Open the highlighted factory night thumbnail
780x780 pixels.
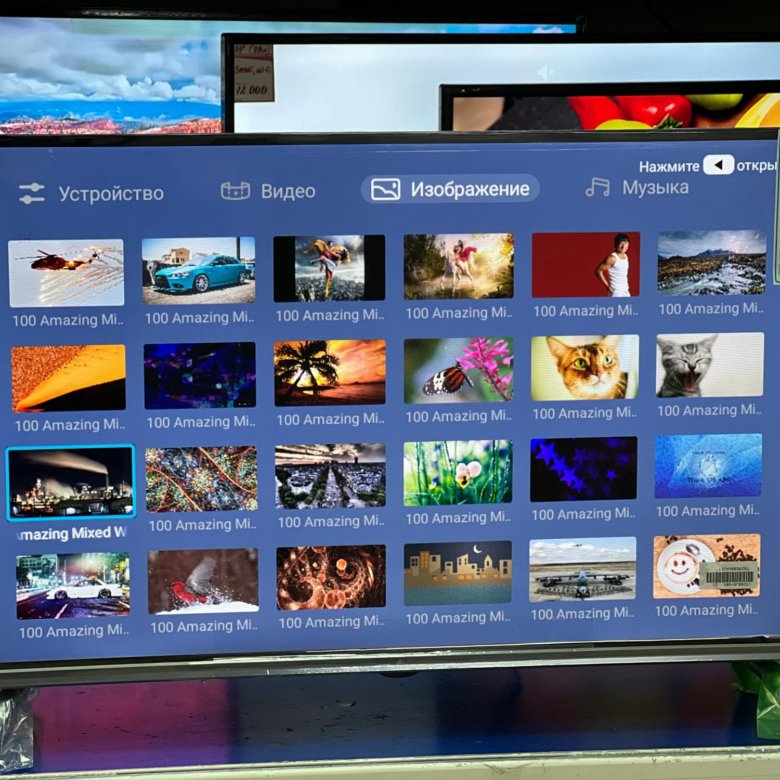[x=70, y=482]
